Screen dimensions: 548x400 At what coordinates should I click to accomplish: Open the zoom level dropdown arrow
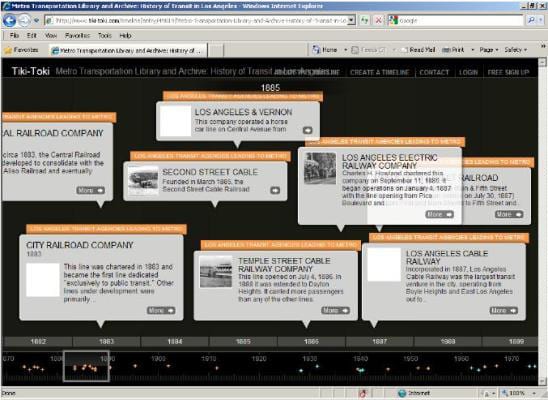535,393
